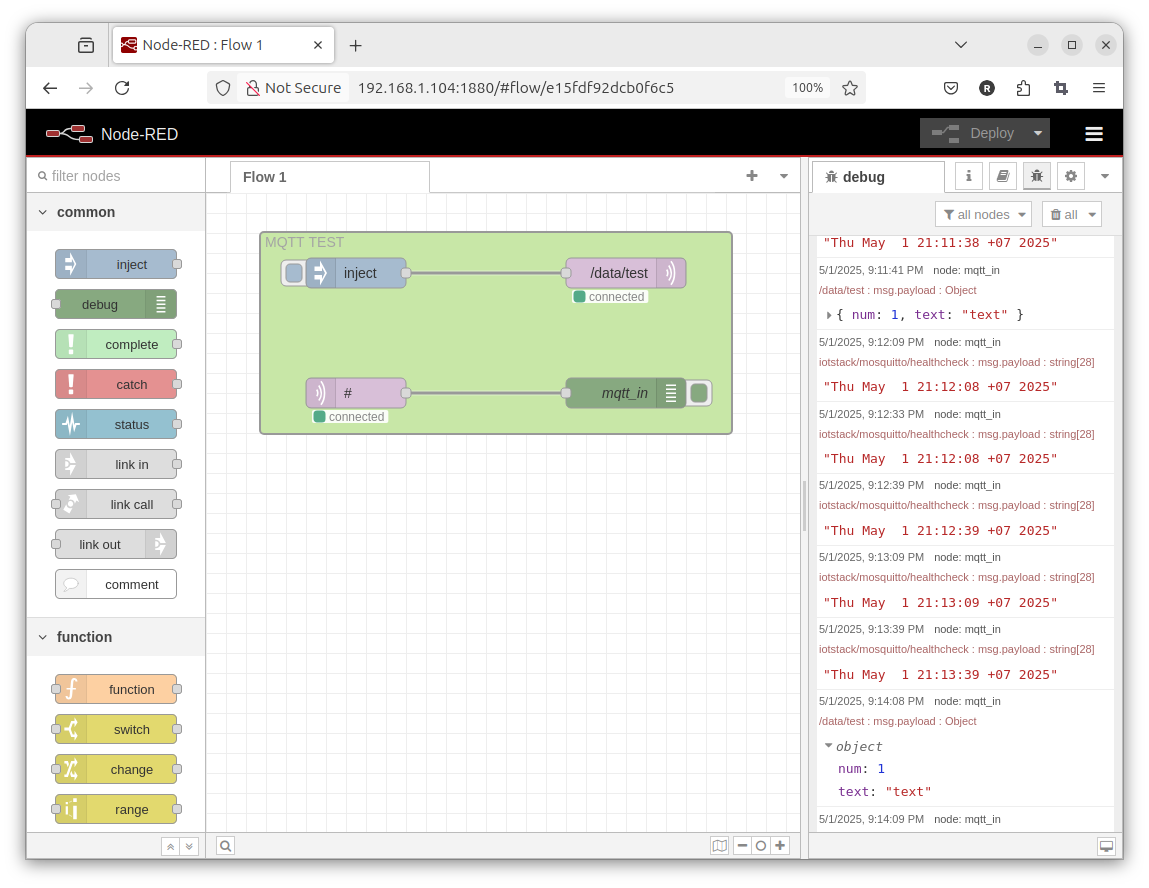Click the browser address bar URL
This screenshot has width=1149, height=888.
coord(516,88)
